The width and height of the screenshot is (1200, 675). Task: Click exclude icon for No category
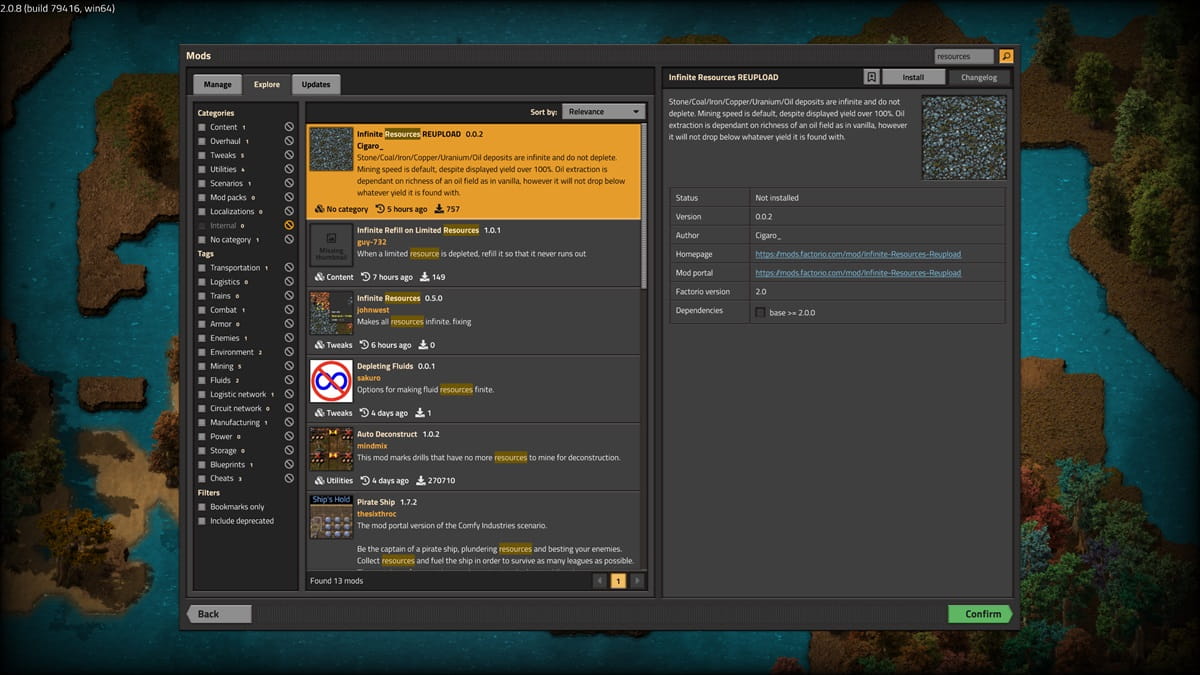289,240
